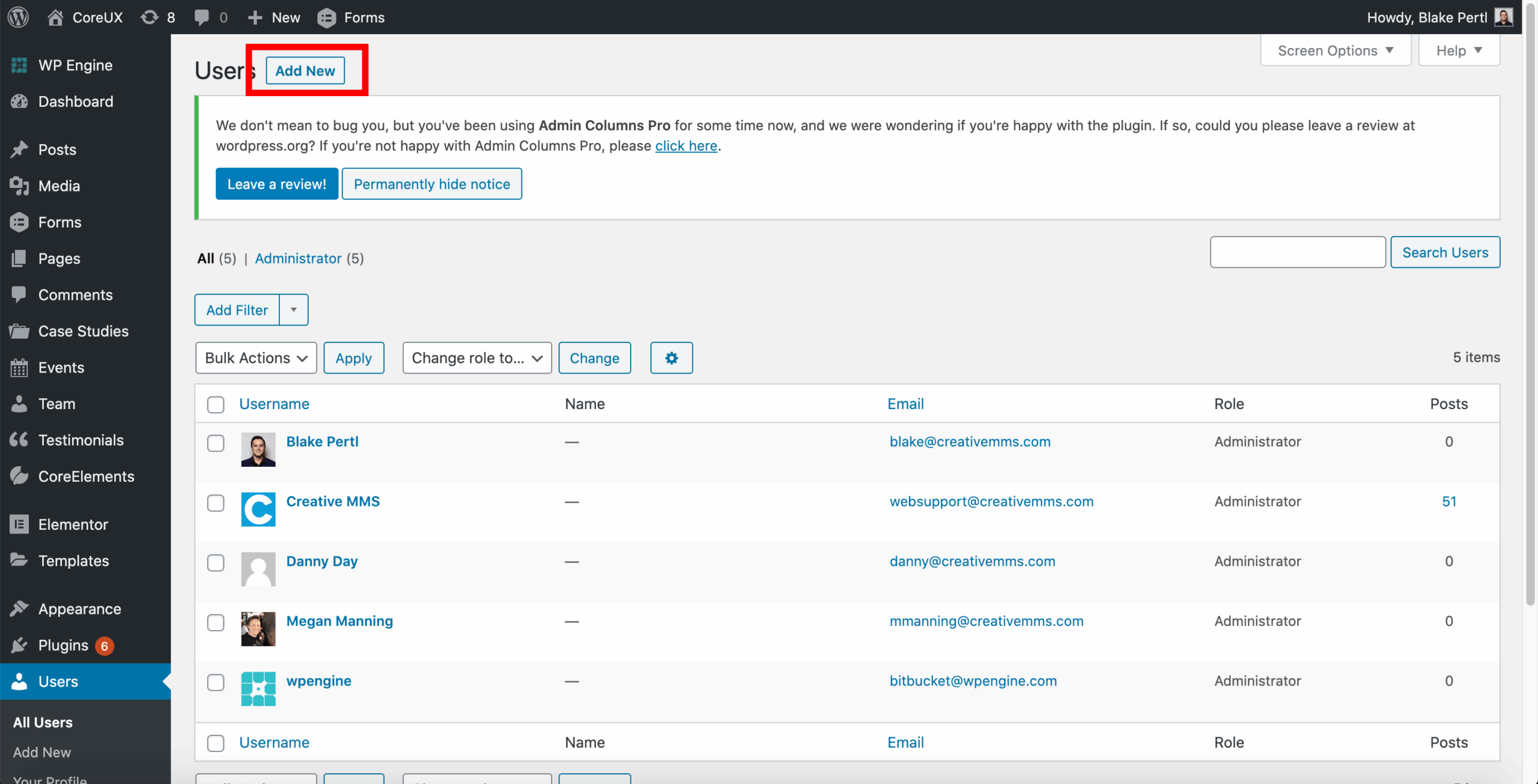Click Permanently hide notice button
Image resolution: width=1538 pixels, height=784 pixels.
[432, 184]
